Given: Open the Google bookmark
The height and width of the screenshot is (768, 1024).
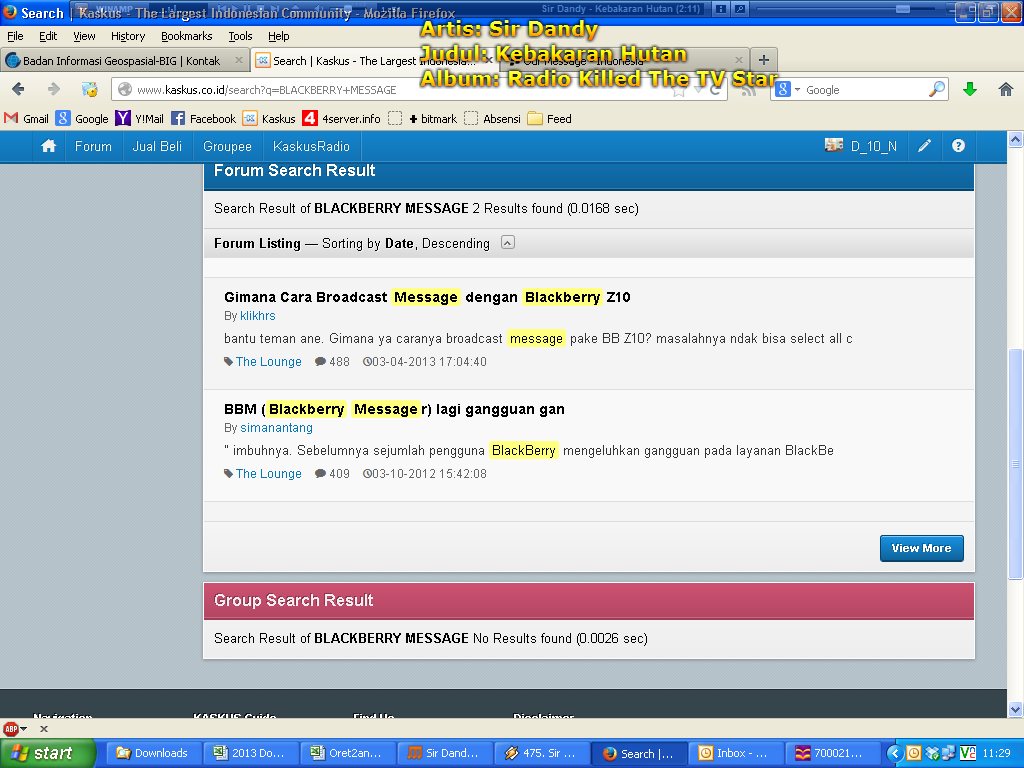Looking at the screenshot, I should click(82, 118).
